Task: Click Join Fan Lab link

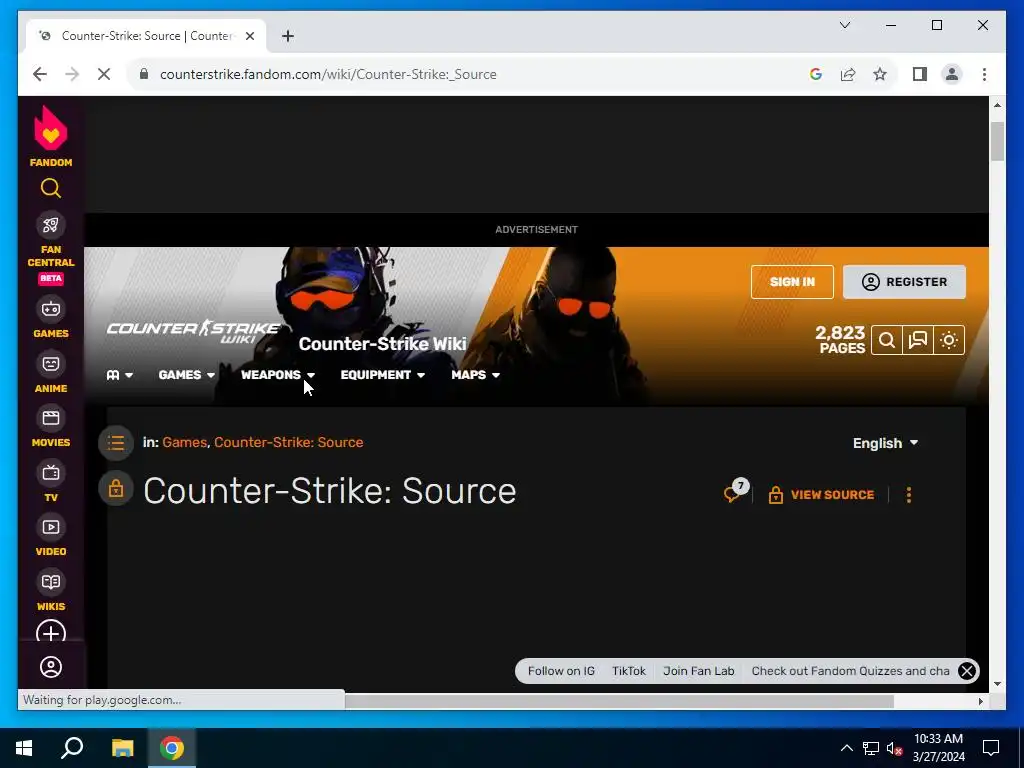Action: point(699,671)
